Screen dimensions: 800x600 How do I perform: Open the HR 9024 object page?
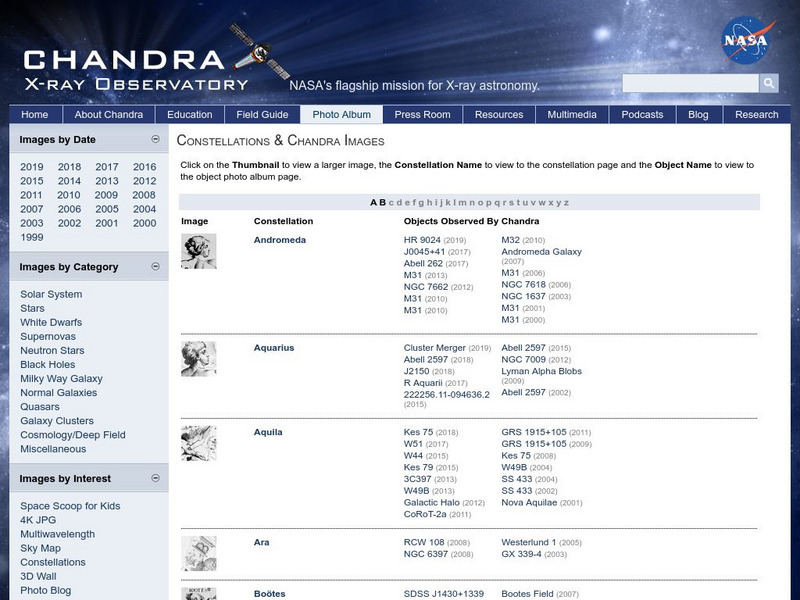422,240
